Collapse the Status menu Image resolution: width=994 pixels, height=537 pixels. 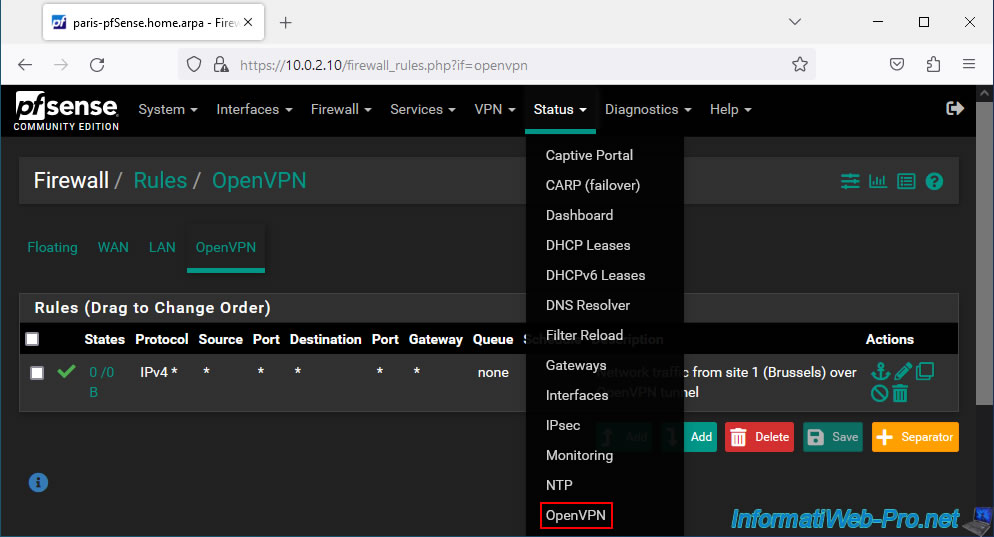[560, 109]
